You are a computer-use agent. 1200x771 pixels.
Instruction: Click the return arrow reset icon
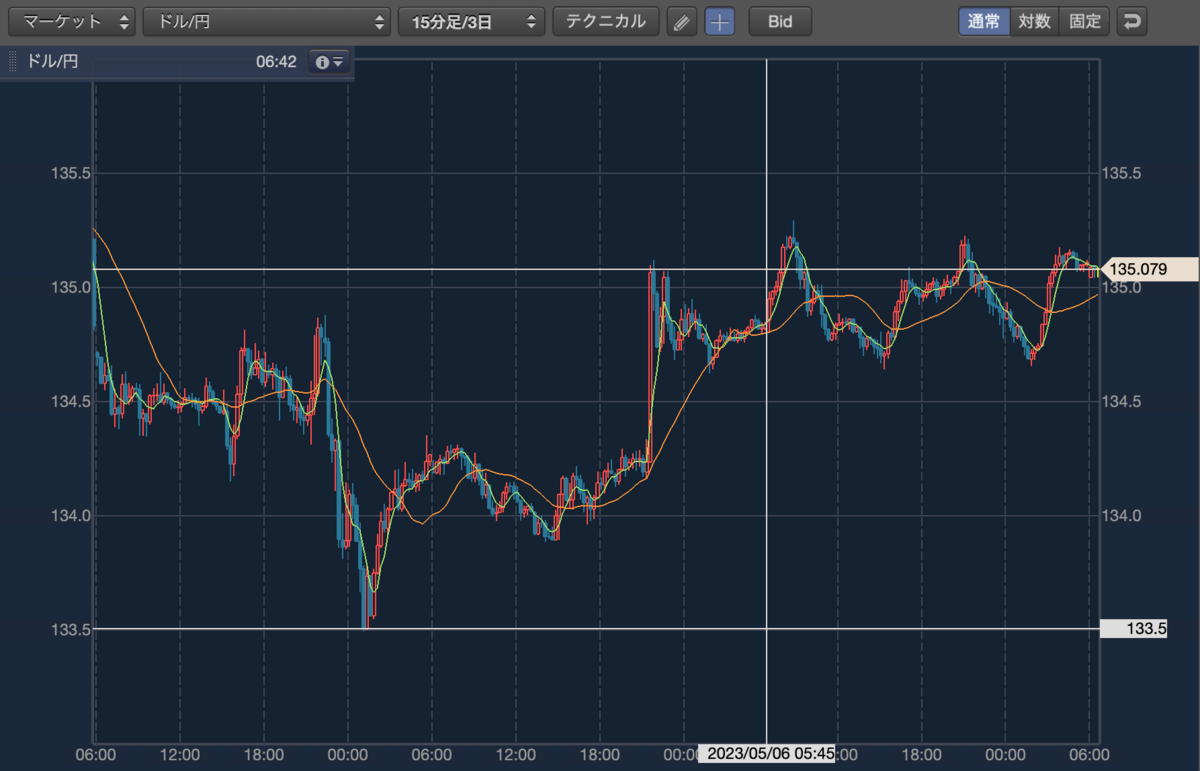(x=1132, y=21)
